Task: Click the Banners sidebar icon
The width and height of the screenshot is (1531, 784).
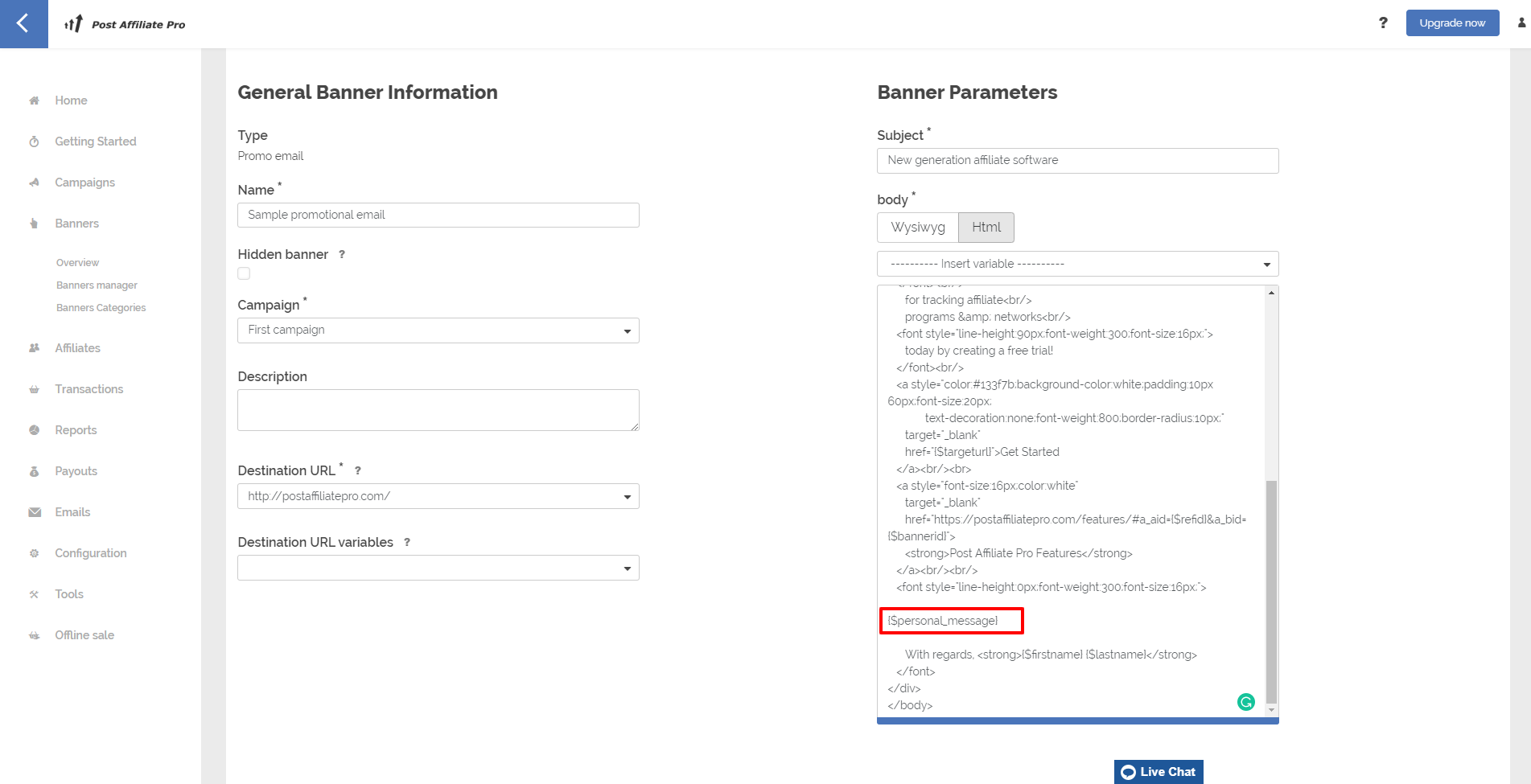Action: [34, 224]
